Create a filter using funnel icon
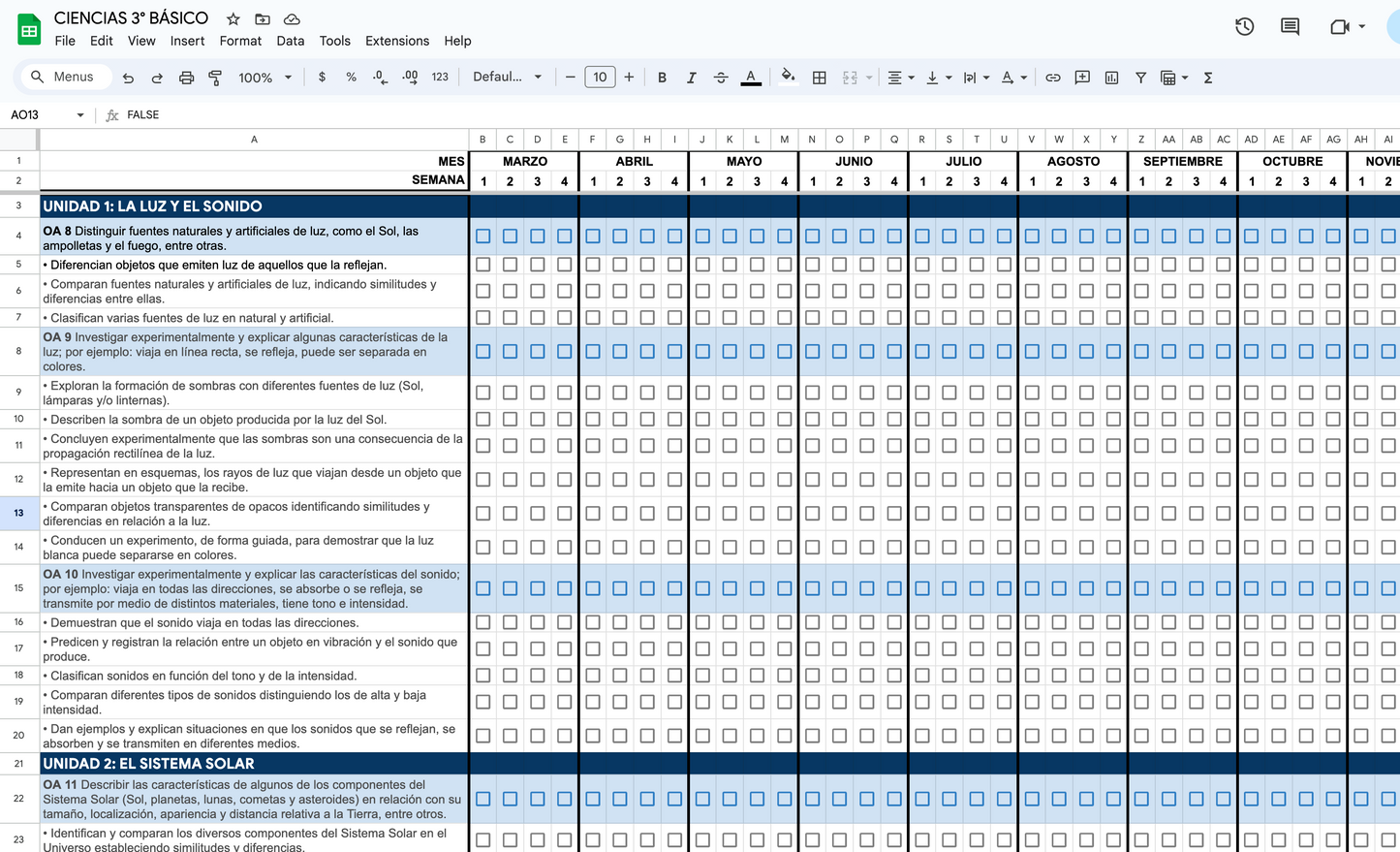This screenshot has height=852, width=1400. (1140, 78)
